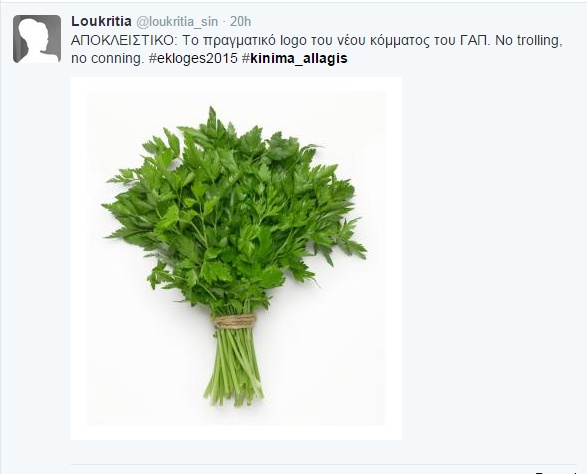Click the tweet text starting ΑΠΟΚΛΕΙΣΤΙΚΟ
This screenshot has height=474, width=587.
click(x=317, y=49)
